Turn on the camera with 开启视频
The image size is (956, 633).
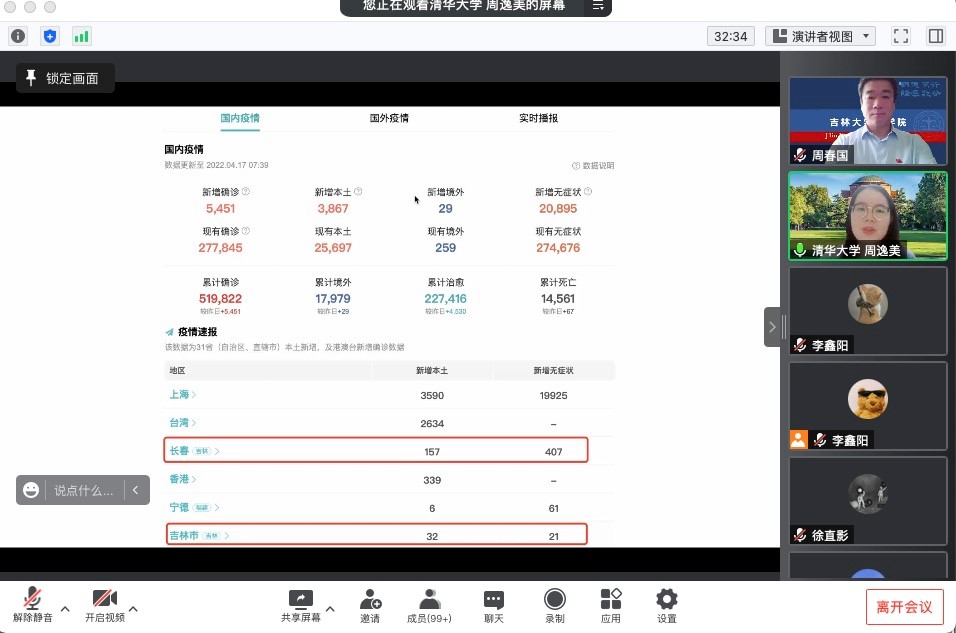pyautogui.click(x=105, y=606)
